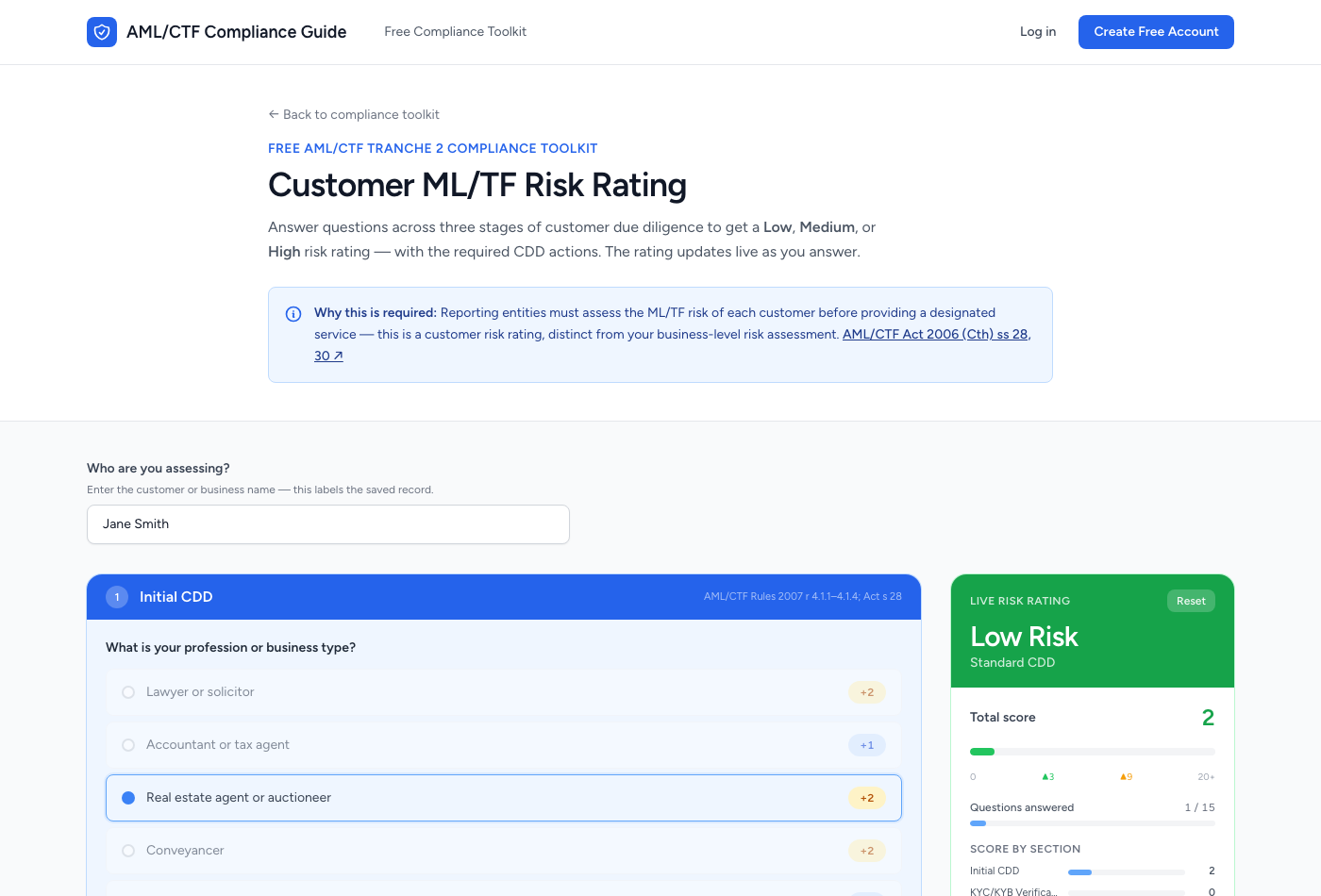Screen dimensions: 1321x896
Task: Select the Accountant or tax agent option
Action: pyautogui.click(x=504, y=745)
